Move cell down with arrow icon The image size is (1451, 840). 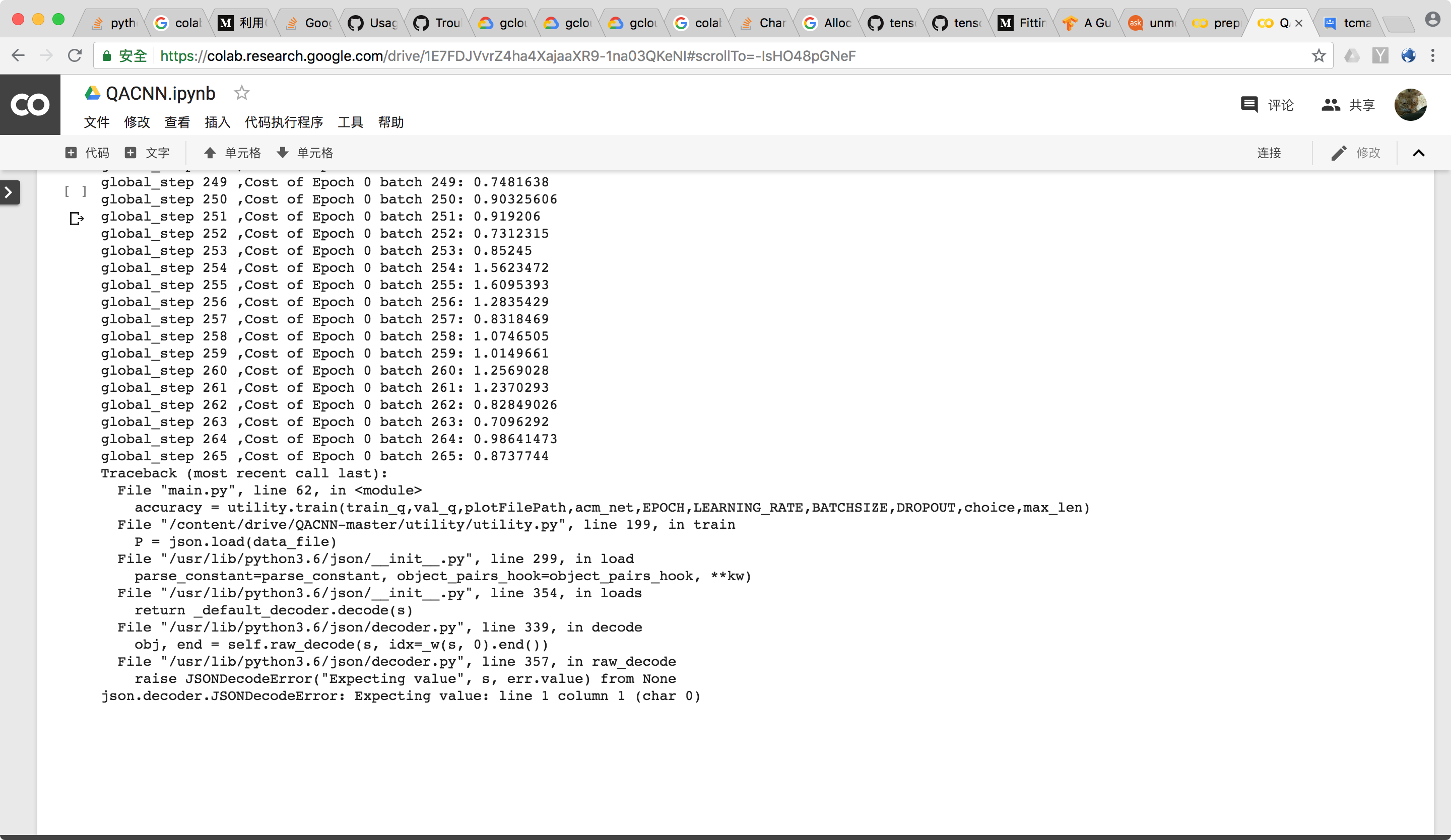[x=283, y=153]
